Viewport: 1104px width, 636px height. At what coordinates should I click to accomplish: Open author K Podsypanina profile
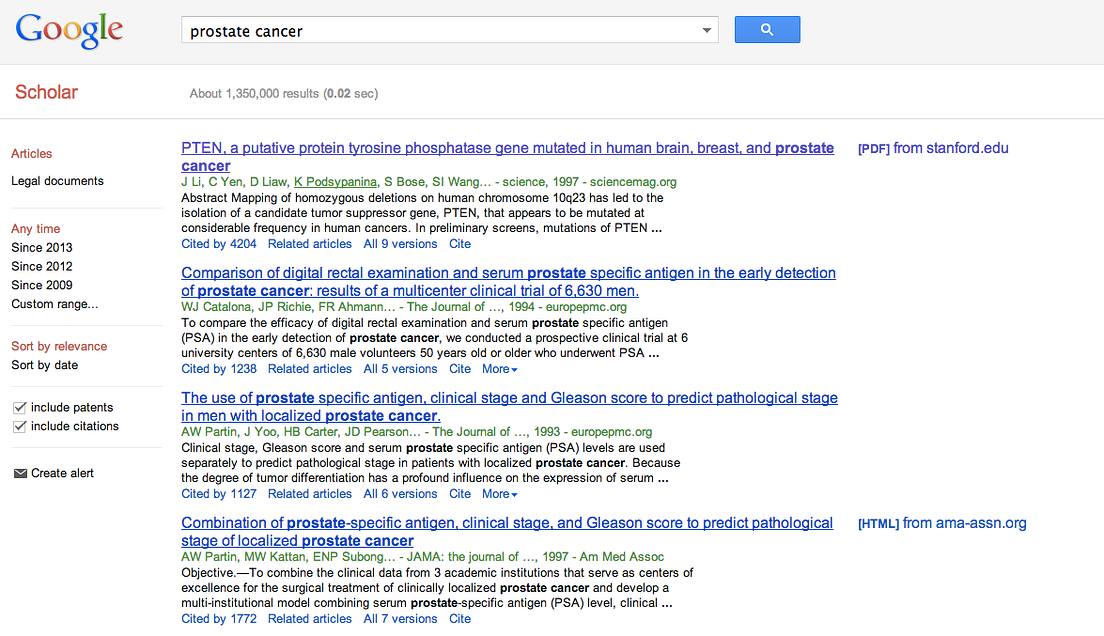(x=335, y=182)
